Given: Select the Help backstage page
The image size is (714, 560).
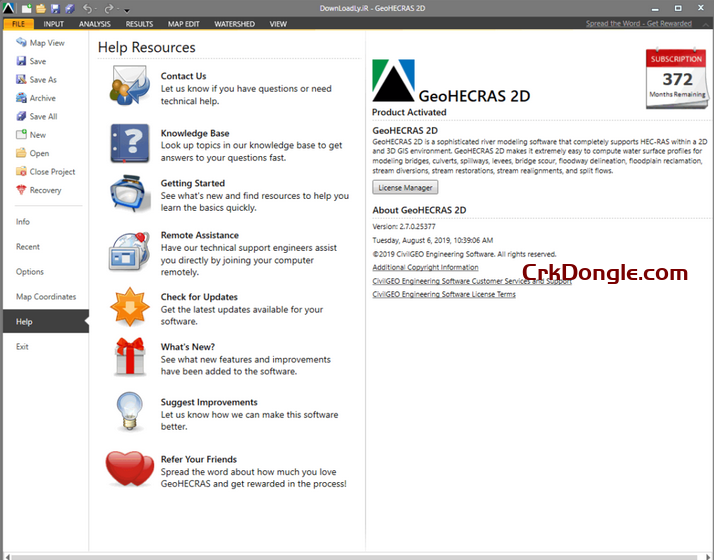Looking at the screenshot, I should (x=46, y=321).
